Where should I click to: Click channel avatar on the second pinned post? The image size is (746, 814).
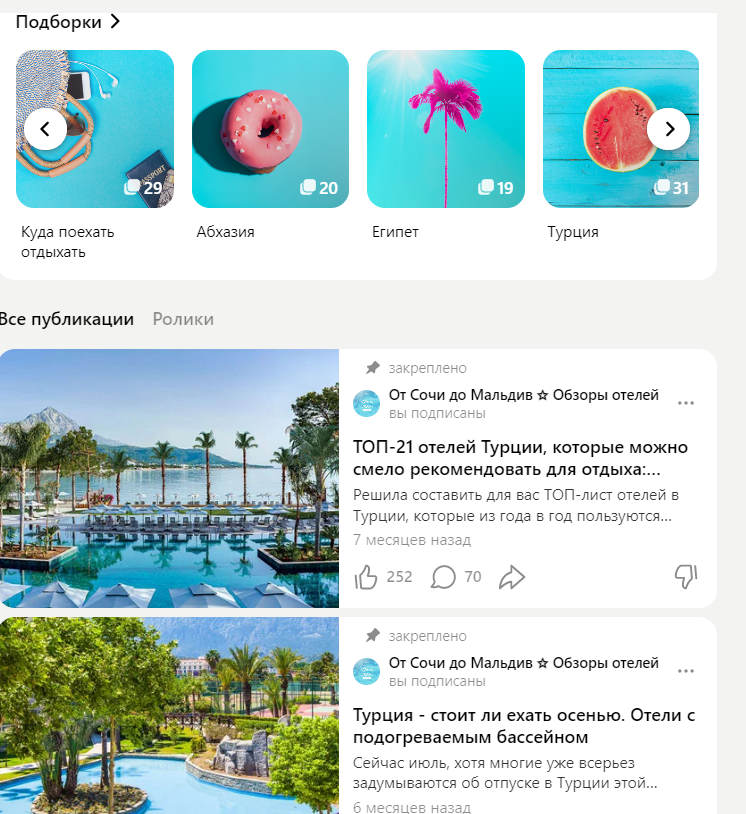367,671
